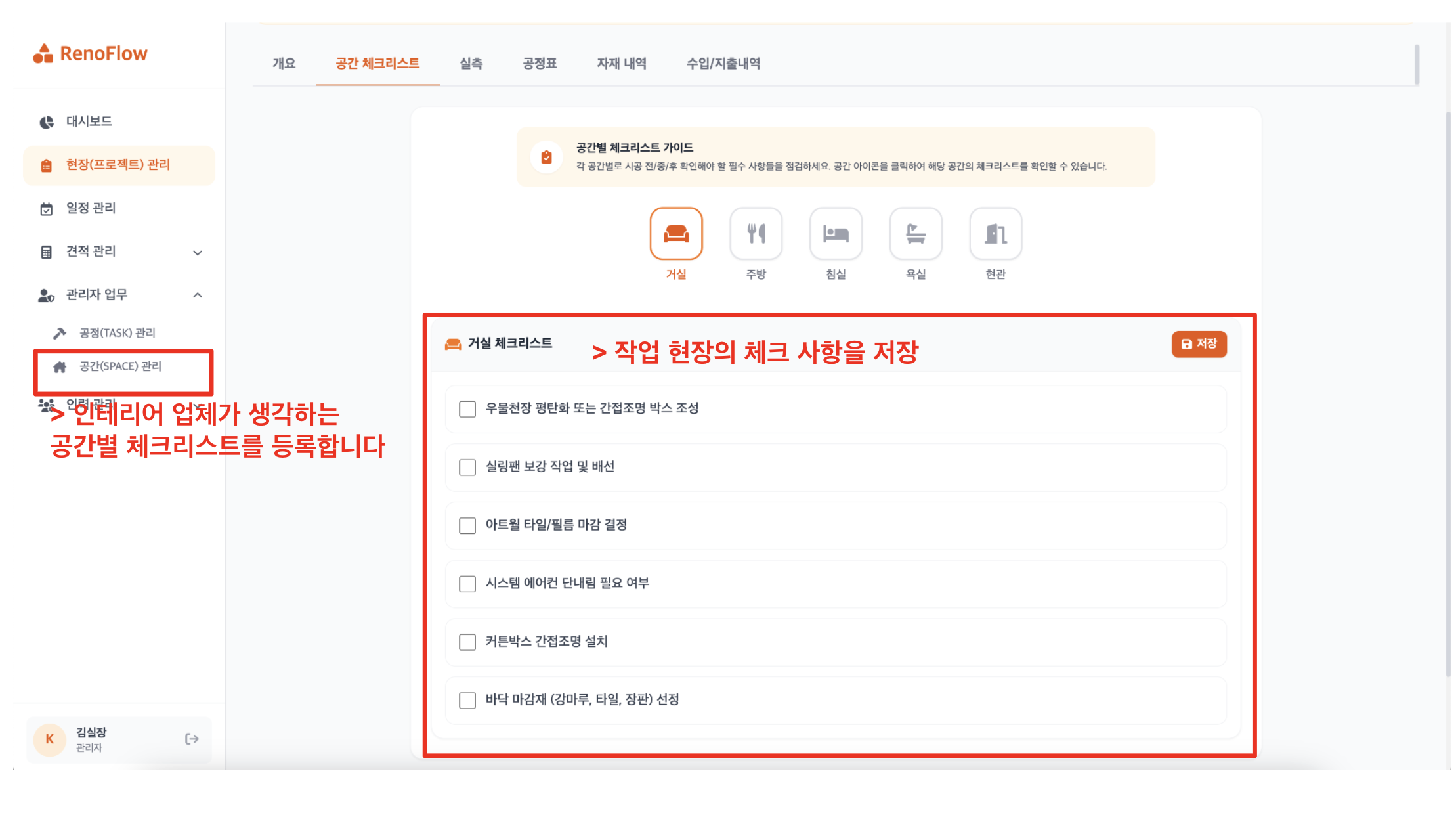The width and height of the screenshot is (1456, 813).
Task: Open 대시보드 from the sidebar
Action: (x=89, y=121)
